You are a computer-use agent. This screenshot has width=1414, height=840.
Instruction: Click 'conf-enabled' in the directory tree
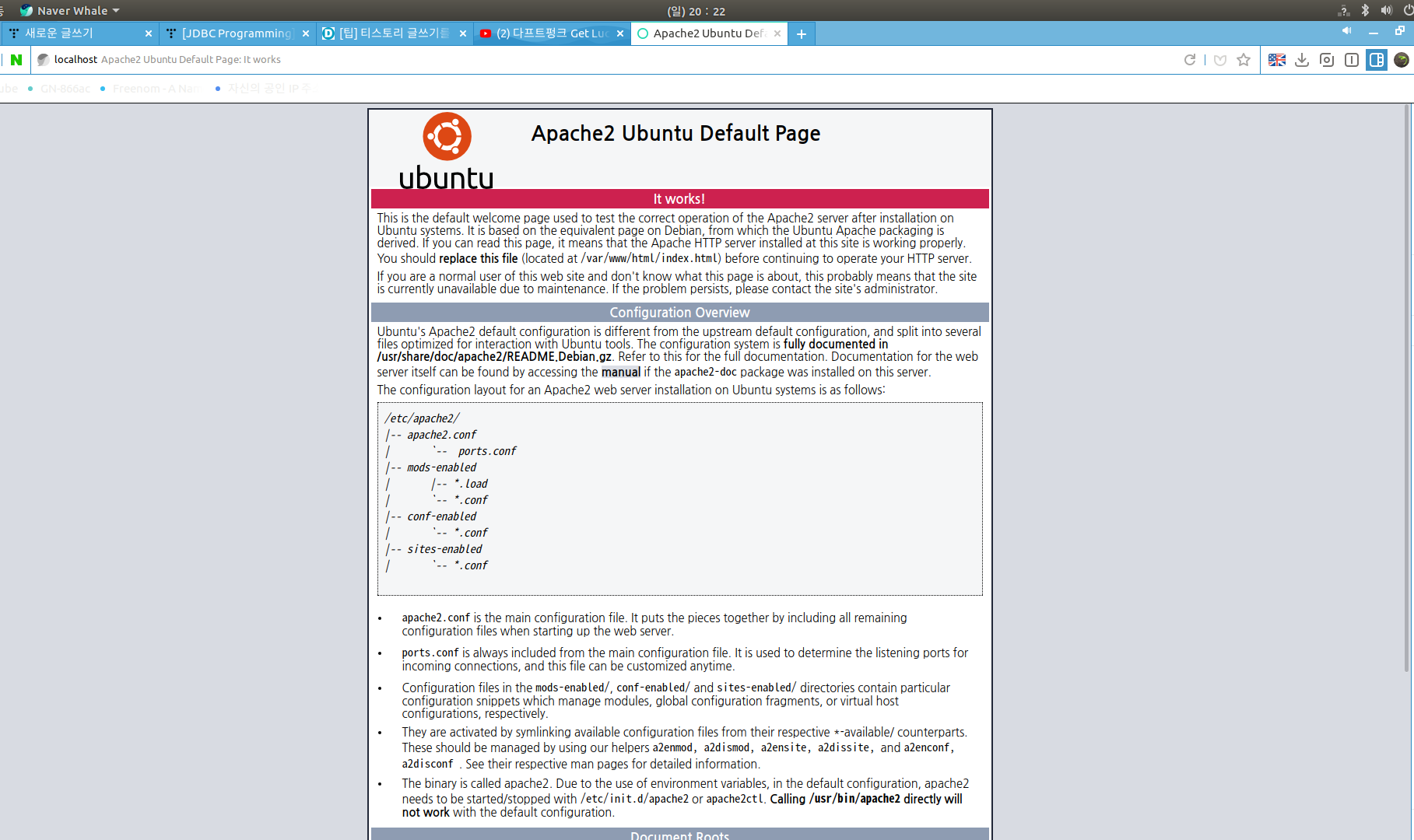(x=441, y=516)
